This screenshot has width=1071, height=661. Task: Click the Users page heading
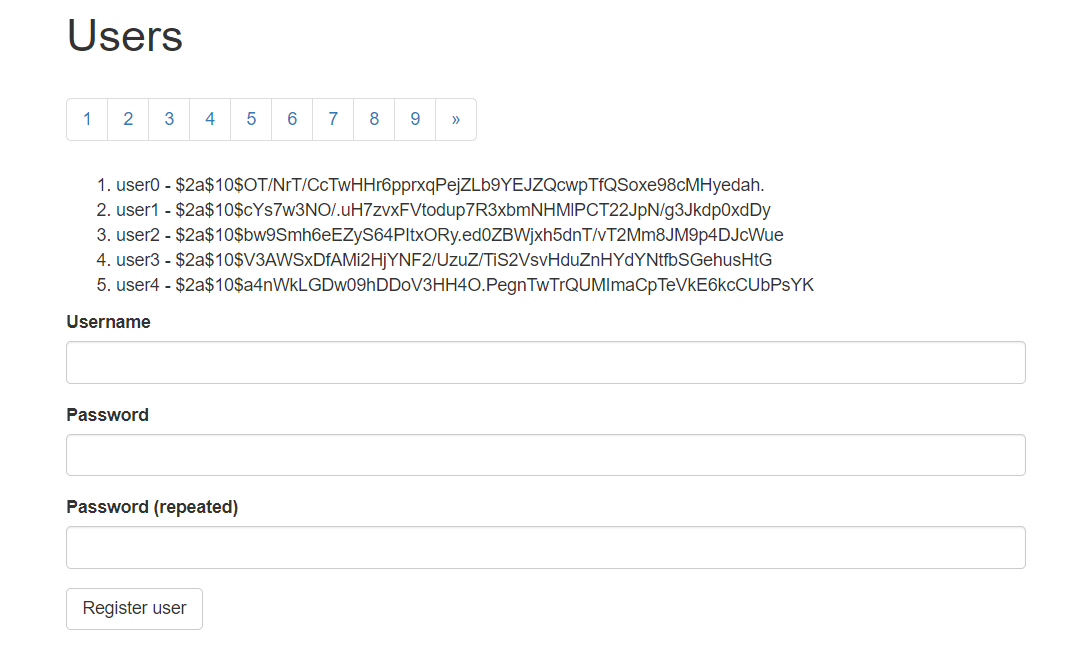pos(125,36)
